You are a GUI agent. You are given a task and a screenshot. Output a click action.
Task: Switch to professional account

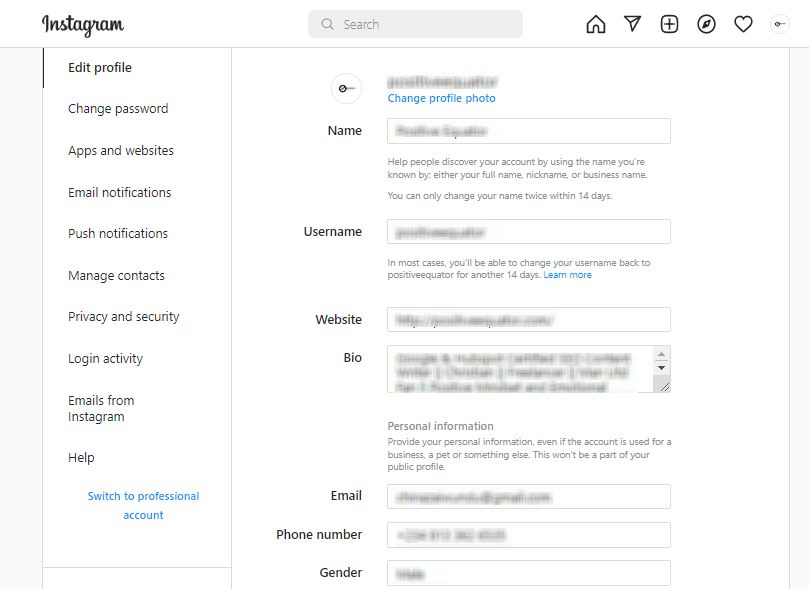click(142, 505)
